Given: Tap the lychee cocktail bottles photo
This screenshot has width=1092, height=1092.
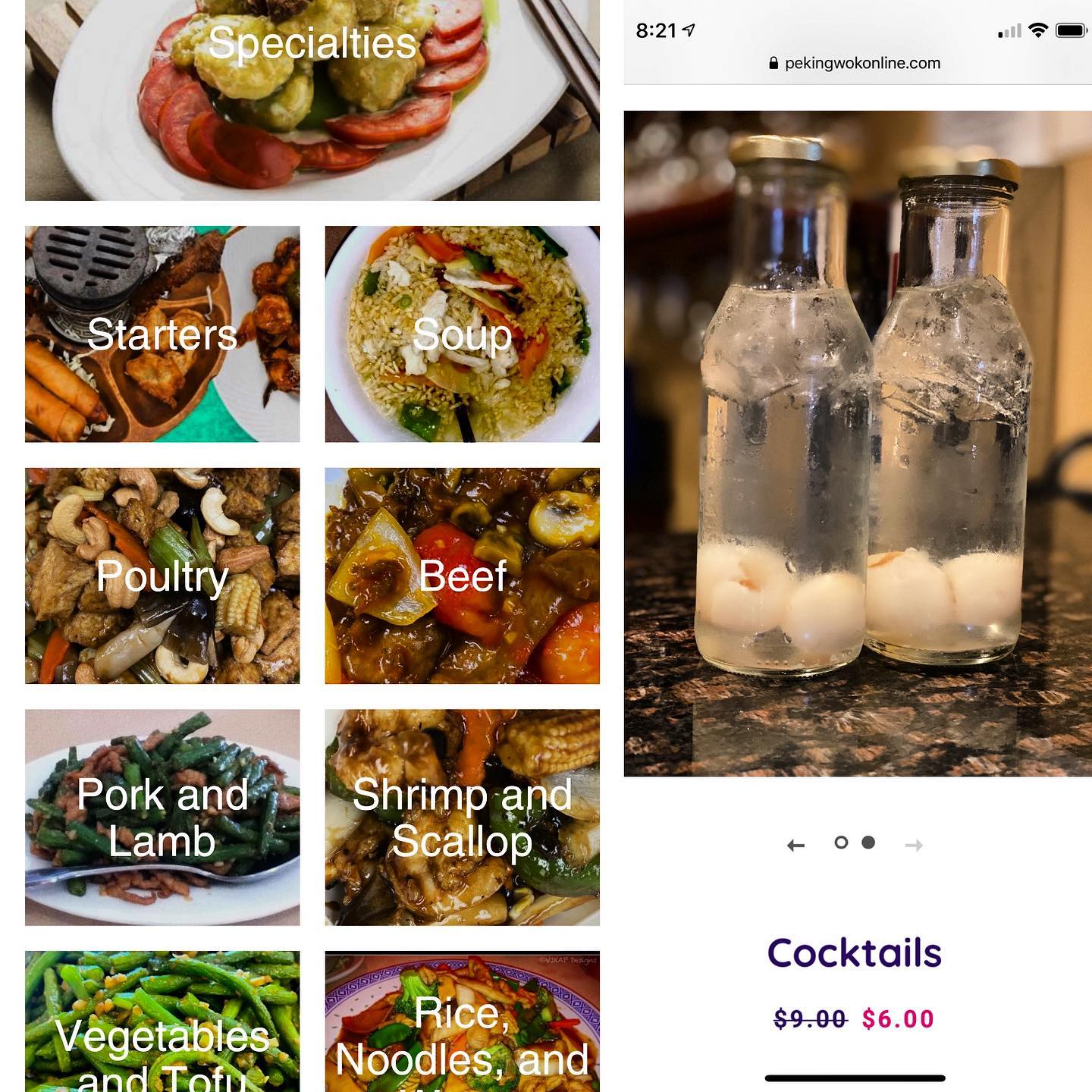Looking at the screenshot, I should (x=858, y=444).
